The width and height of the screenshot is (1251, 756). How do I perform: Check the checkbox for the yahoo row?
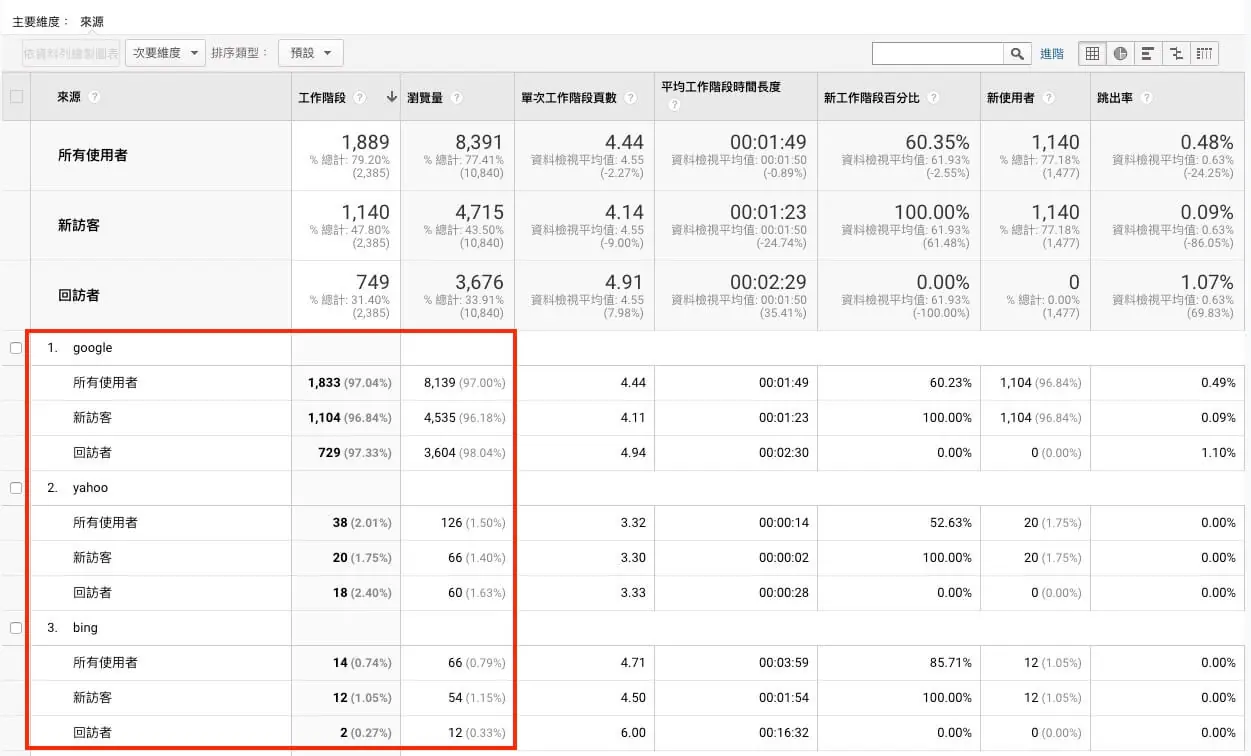click(x=16, y=488)
